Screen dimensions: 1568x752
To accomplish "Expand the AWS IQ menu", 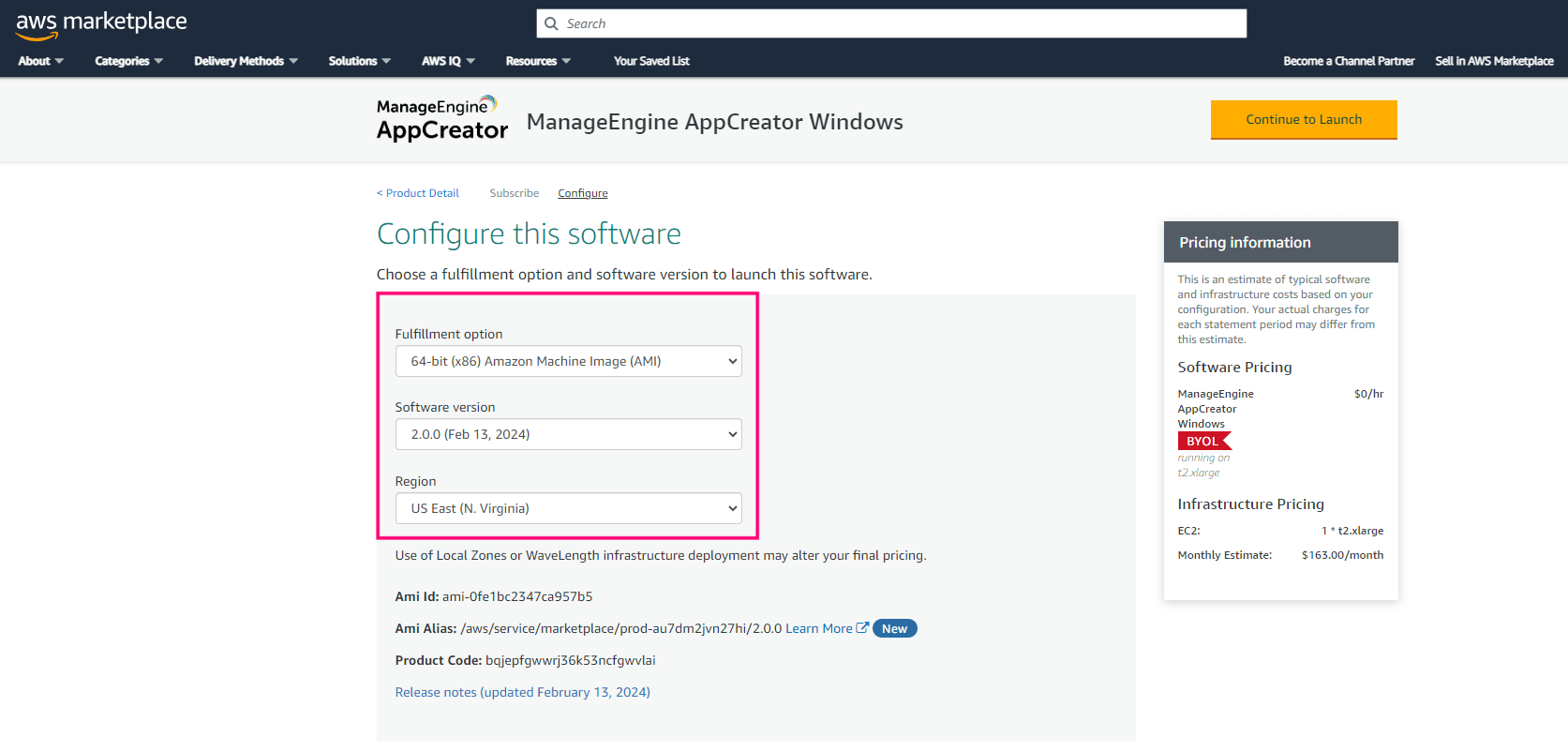I will 448,61.
